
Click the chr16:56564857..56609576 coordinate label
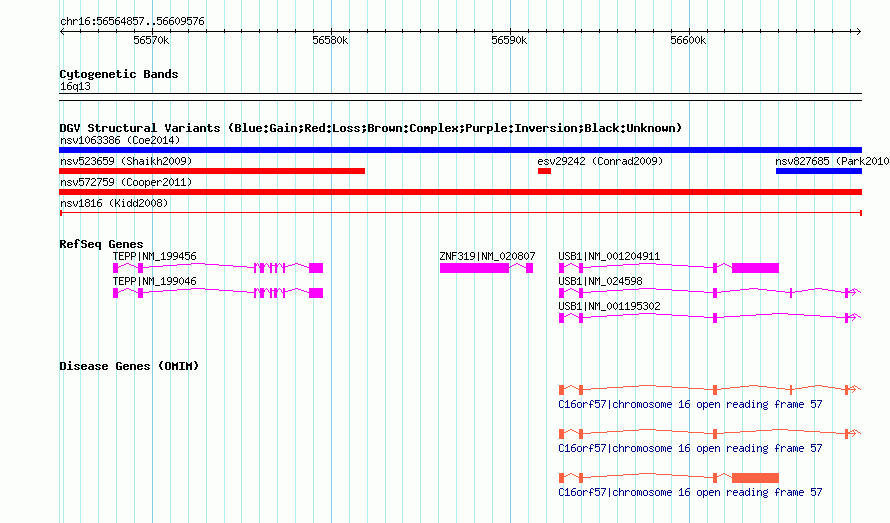132,21
